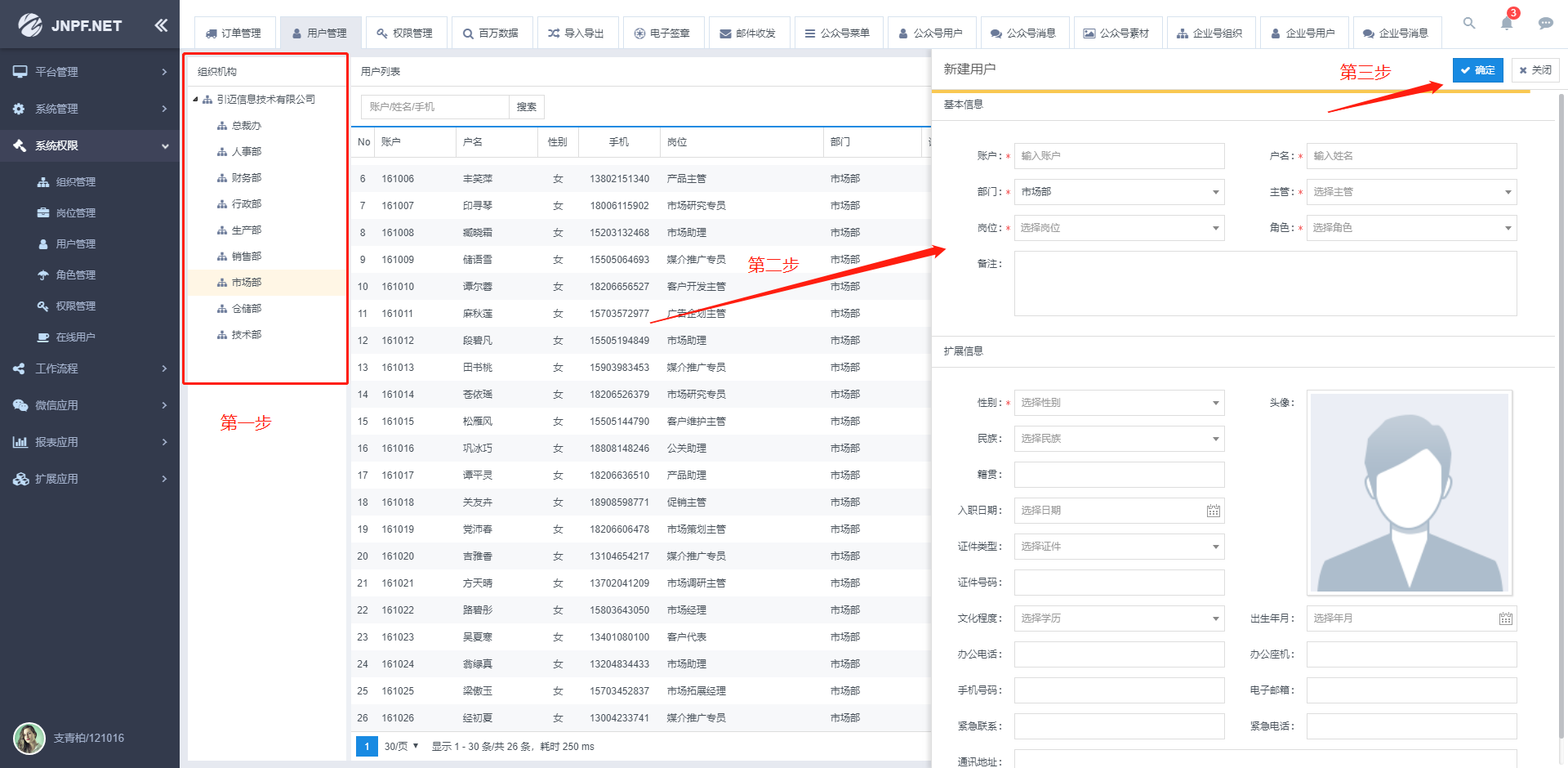The image size is (1568, 768).
Task: Collapse the sidebar with the double-chevron icon
Action: (x=161, y=25)
